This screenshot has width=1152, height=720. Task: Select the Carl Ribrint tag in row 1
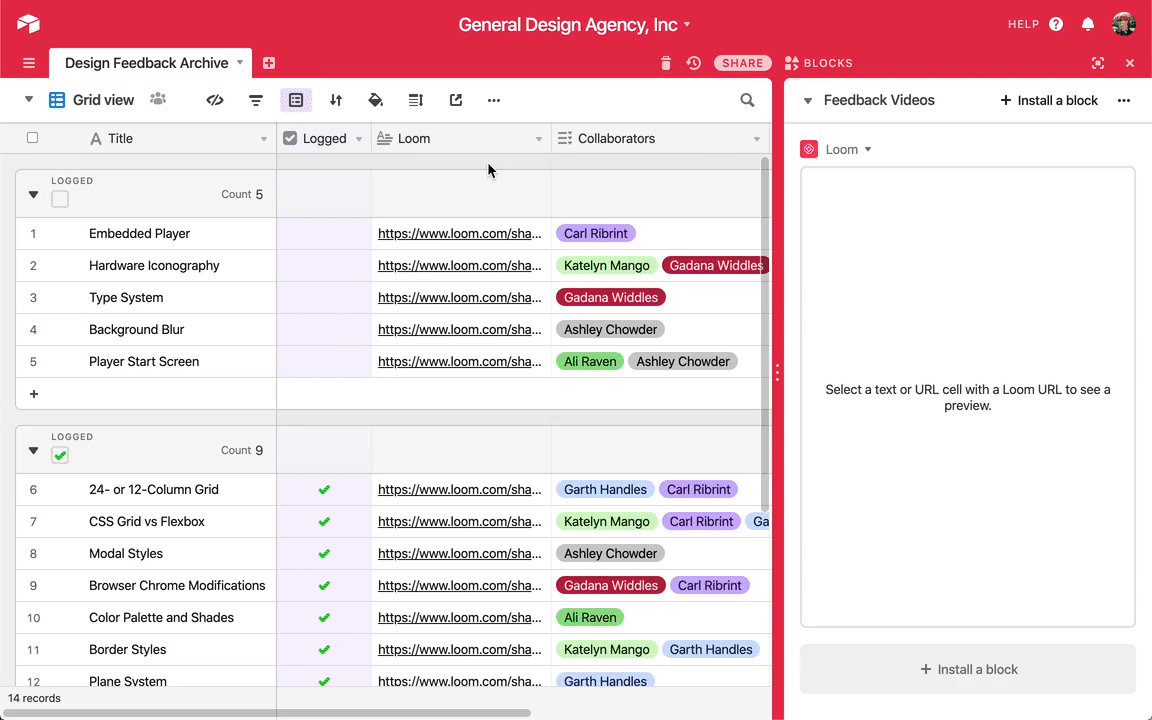click(596, 234)
